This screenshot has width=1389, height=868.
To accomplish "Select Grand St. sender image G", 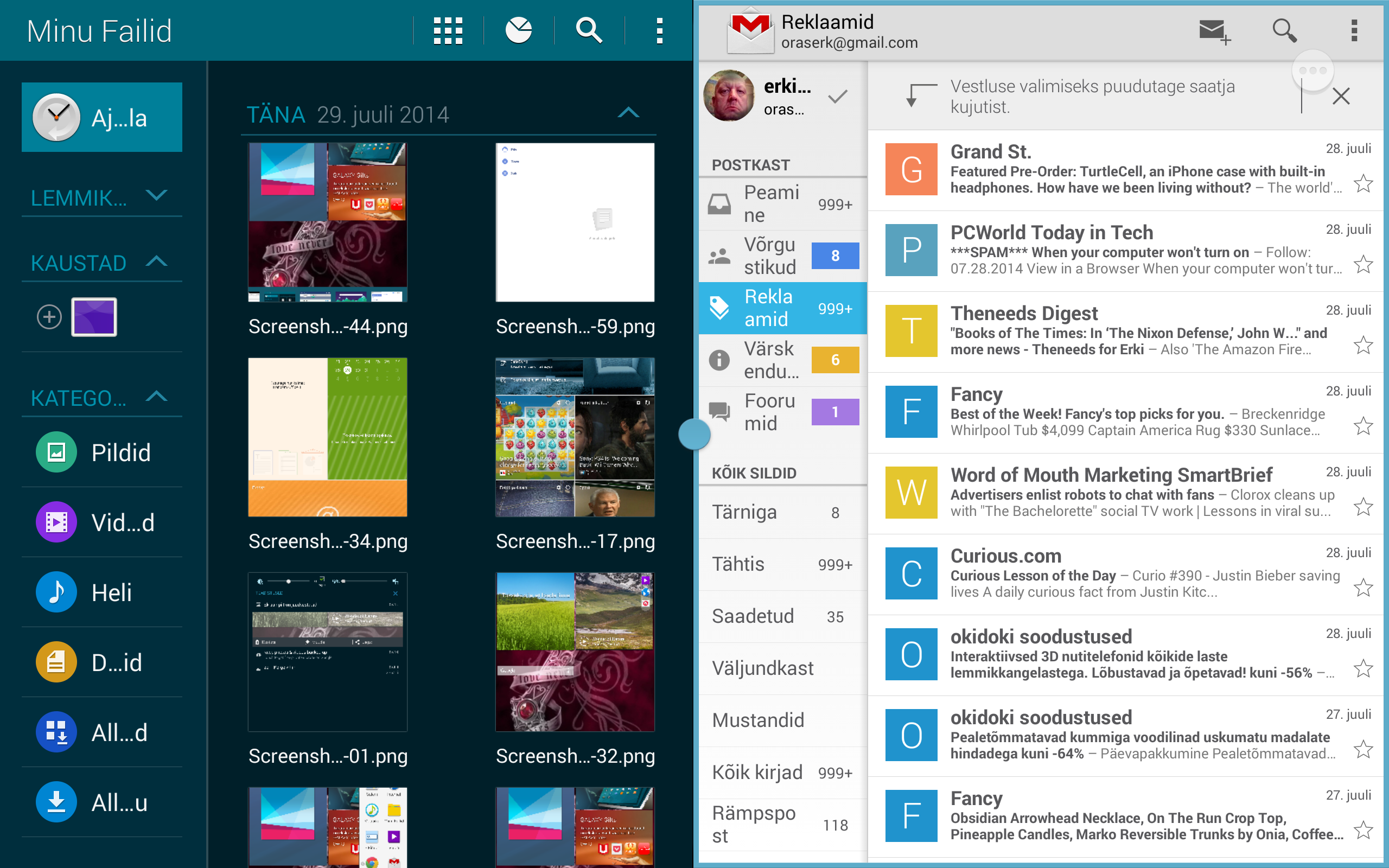I will coord(911,169).
